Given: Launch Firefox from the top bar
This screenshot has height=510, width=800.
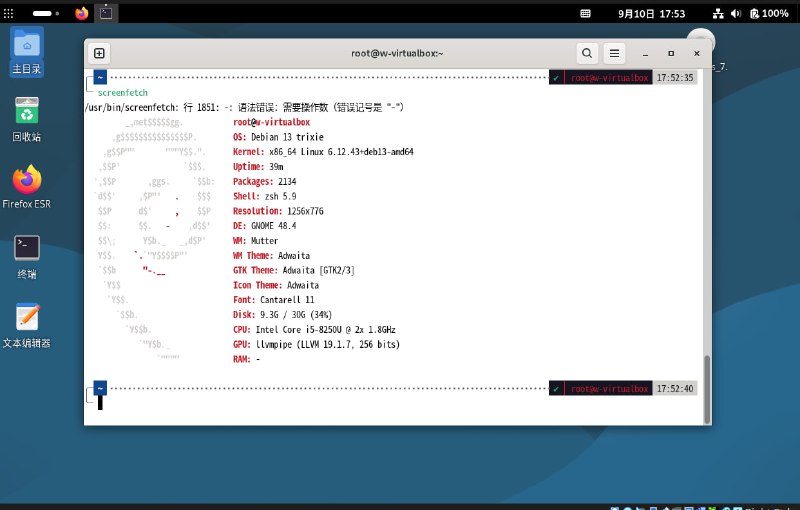Looking at the screenshot, I should pos(82,13).
